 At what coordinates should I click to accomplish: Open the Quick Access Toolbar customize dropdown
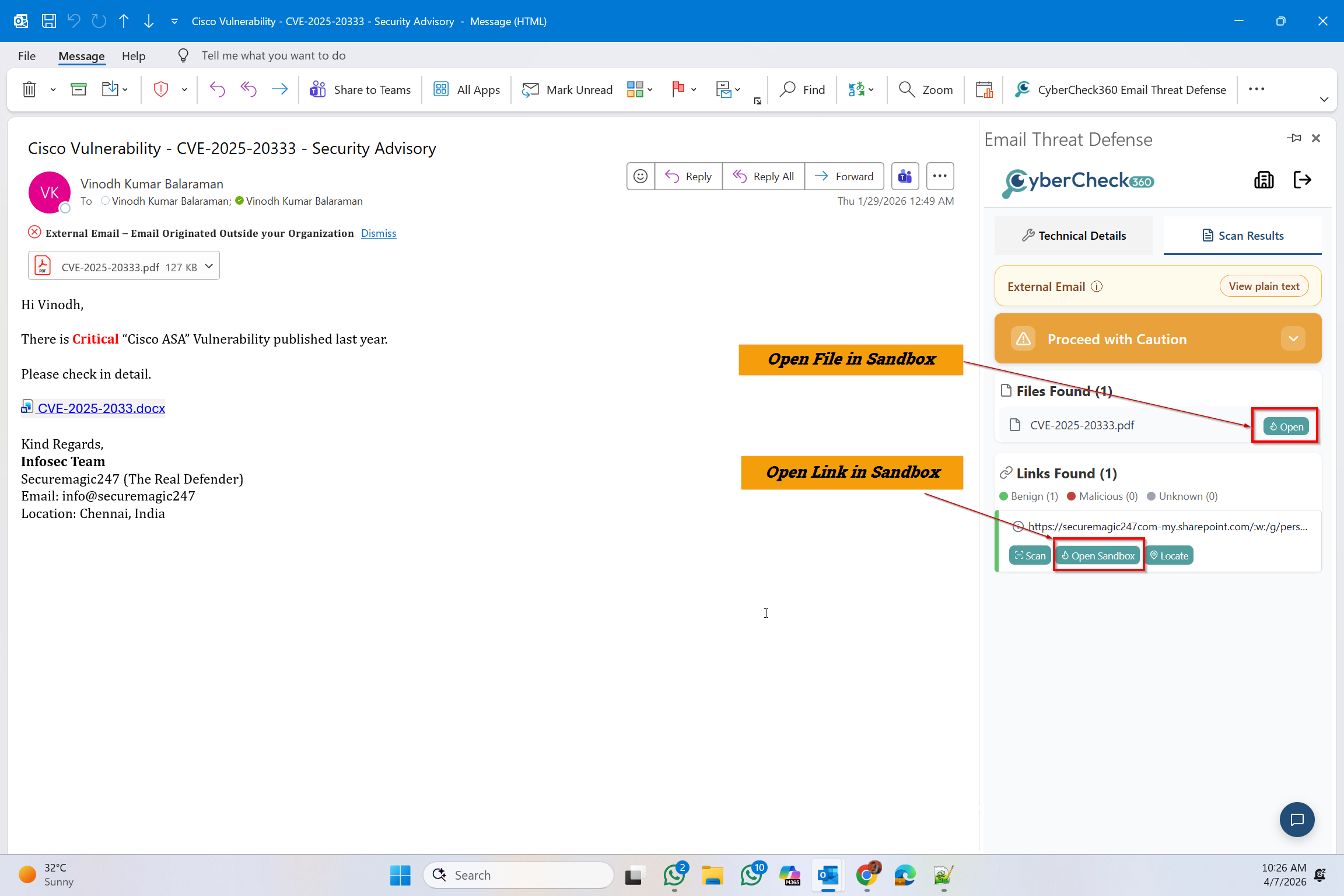tap(174, 22)
